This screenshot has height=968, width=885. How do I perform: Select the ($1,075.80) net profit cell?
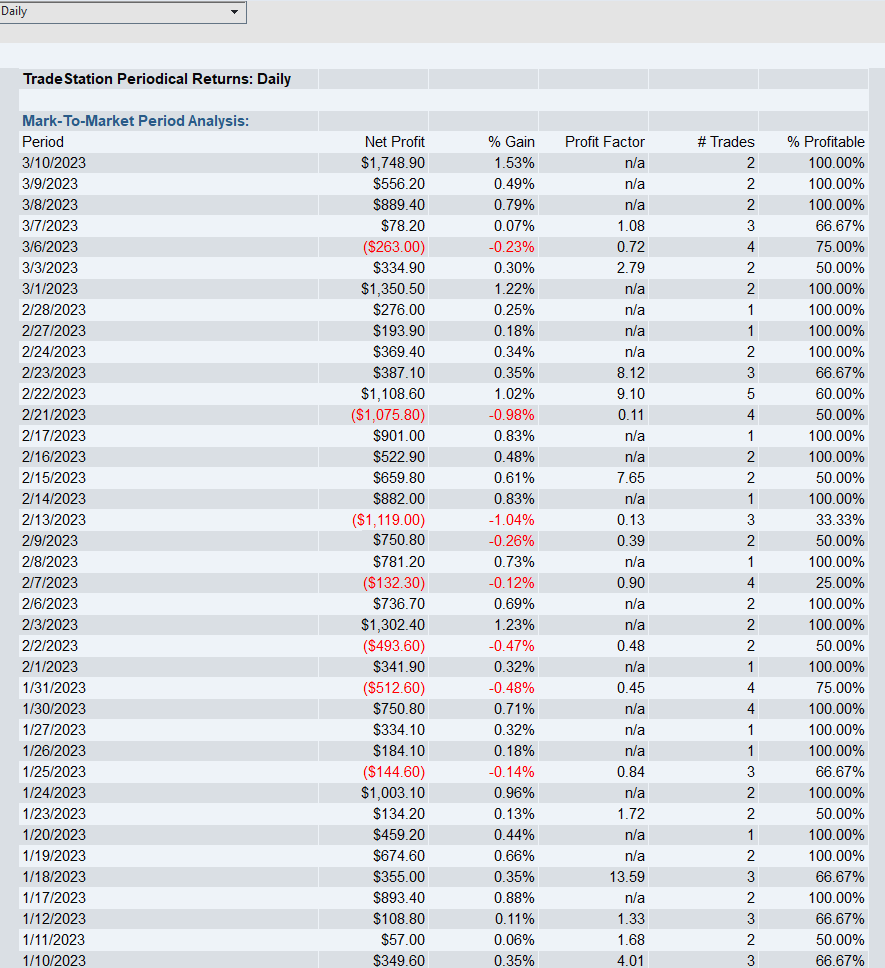(388, 415)
